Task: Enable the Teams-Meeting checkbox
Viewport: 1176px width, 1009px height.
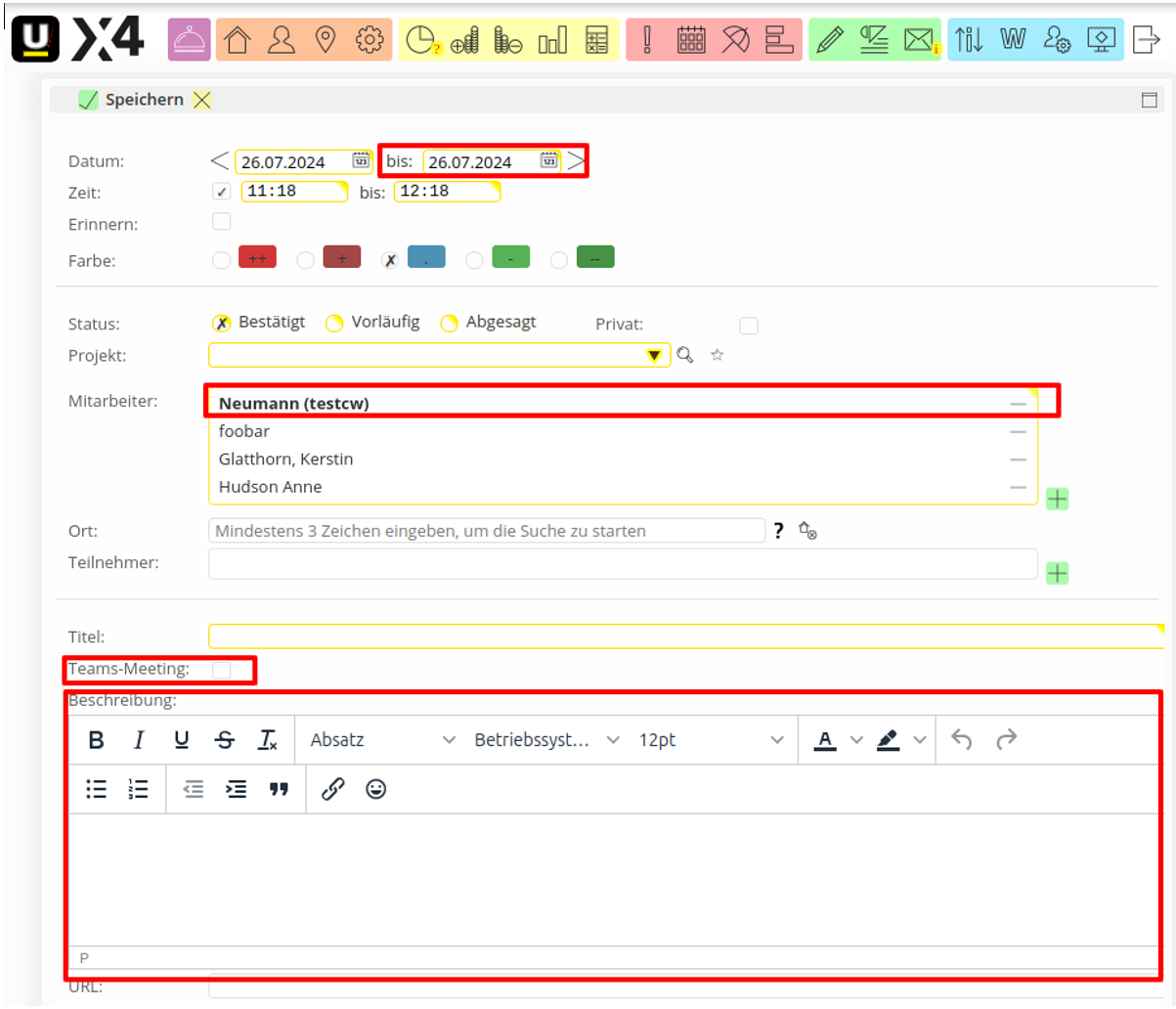Action: pos(222,670)
